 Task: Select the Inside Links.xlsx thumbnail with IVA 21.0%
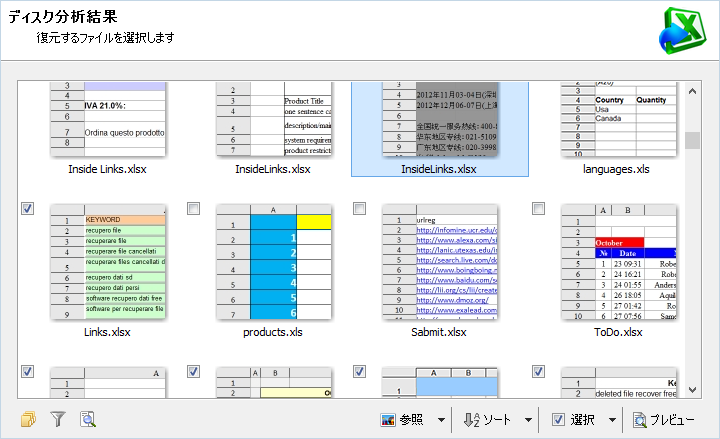[108, 119]
